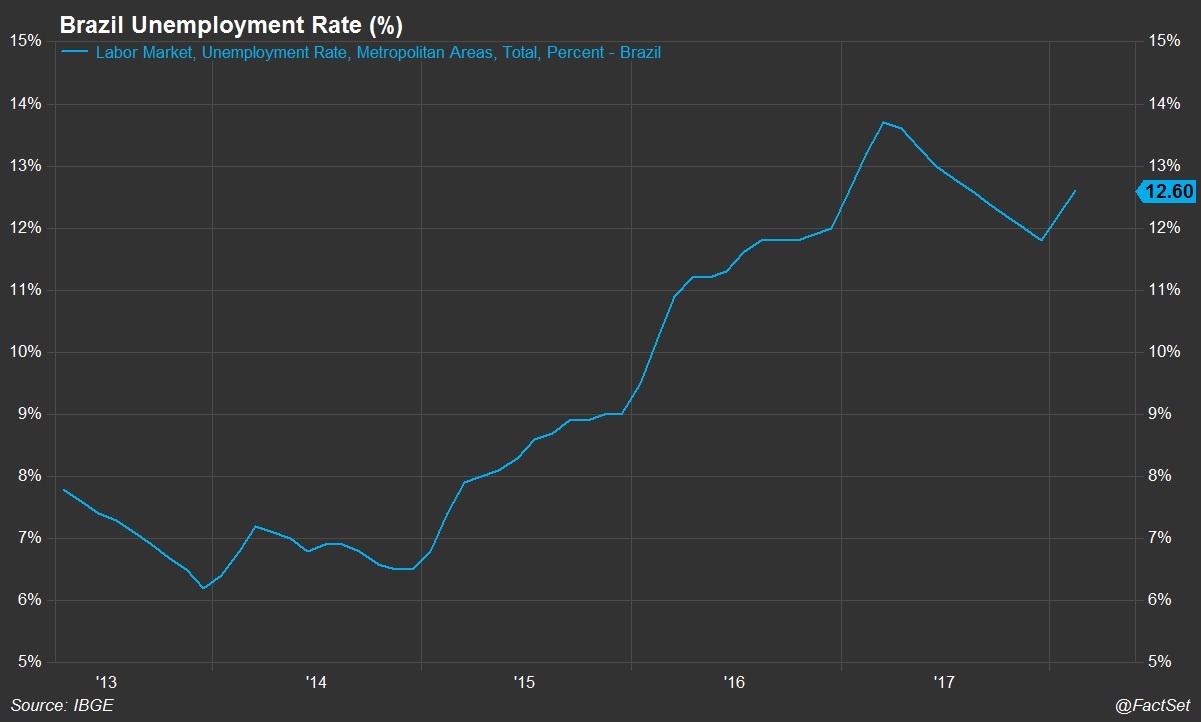Viewport: 1201px width, 722px height.
Task: Click the right axis 6% label
Action: pyautogui.click(x=1160, y=600)
